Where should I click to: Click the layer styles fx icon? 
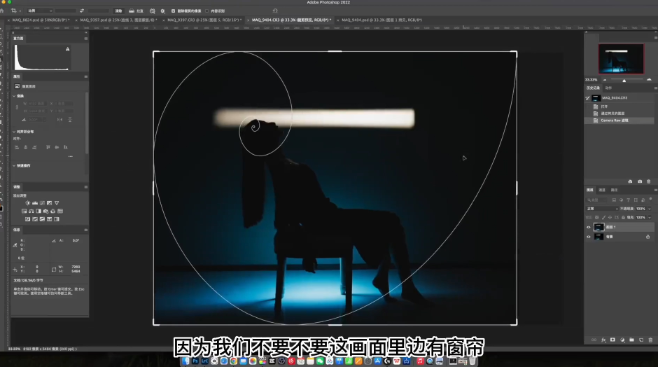click(x=603, y=340)
